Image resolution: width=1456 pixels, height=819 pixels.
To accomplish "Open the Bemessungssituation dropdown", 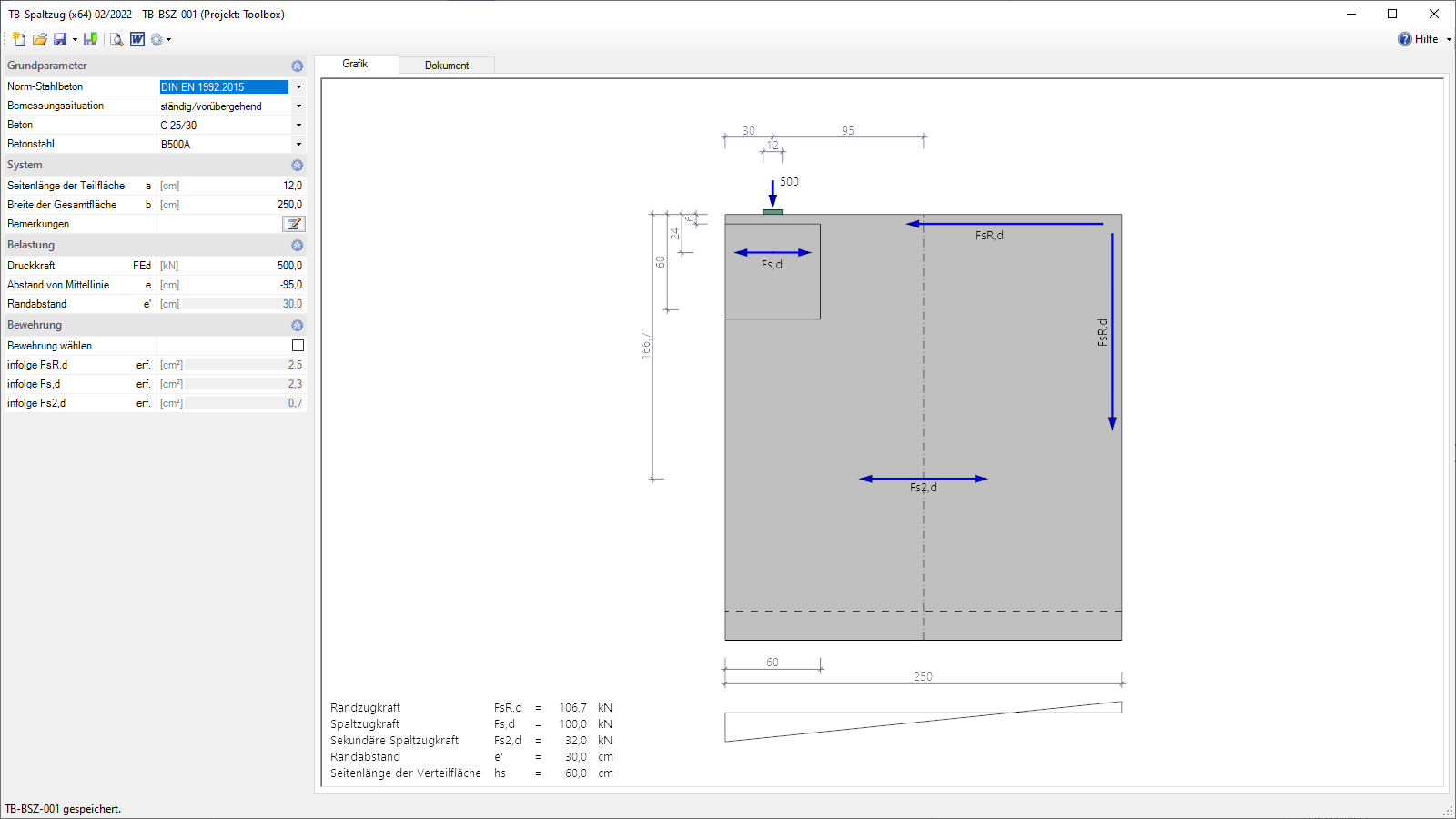I will click(298, 106).
